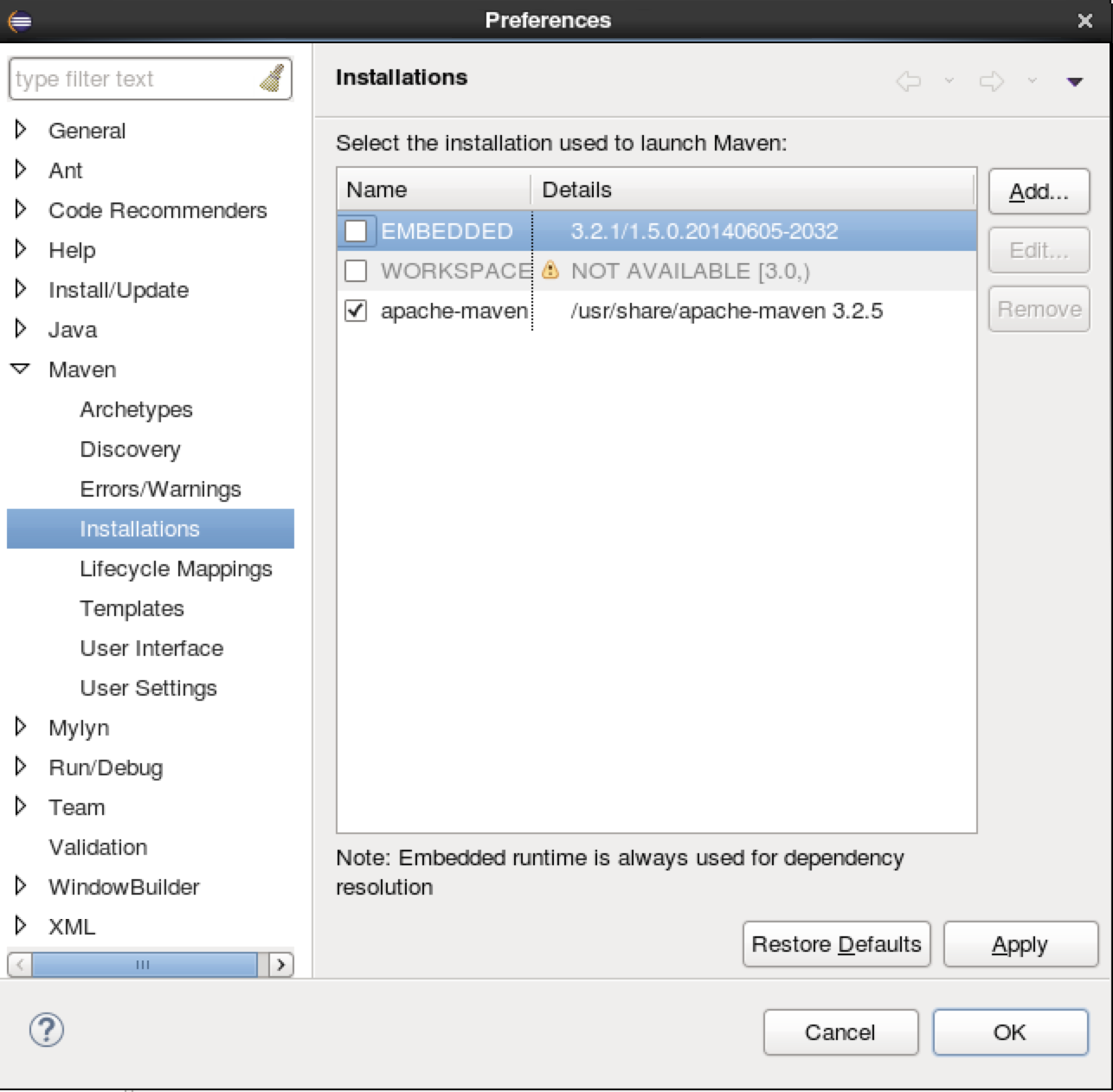Click the WORKSPACE warning triangle icon
Screen dimensions: 1113x1092
pyautogui.click(x=550, y=271)
